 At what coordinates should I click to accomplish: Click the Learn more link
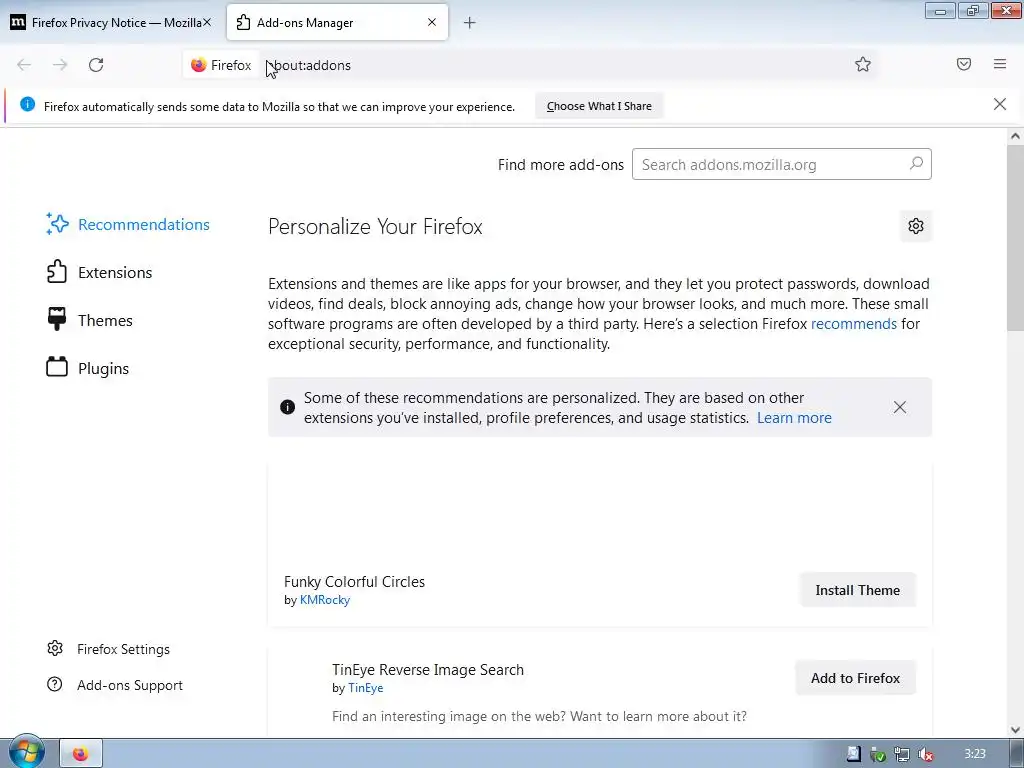click(x=794, y=418)
